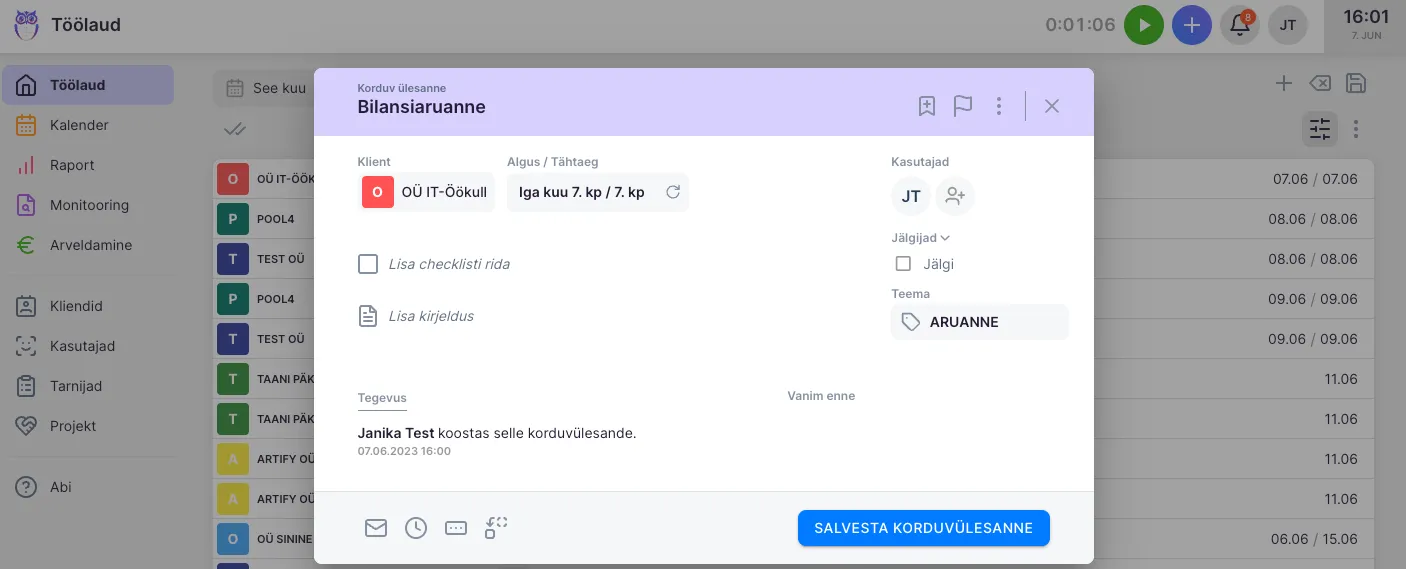The width and height of the screenshot is (1406, 569).
Task: Click the subtask icon in dialog footer
Action: 496,528
